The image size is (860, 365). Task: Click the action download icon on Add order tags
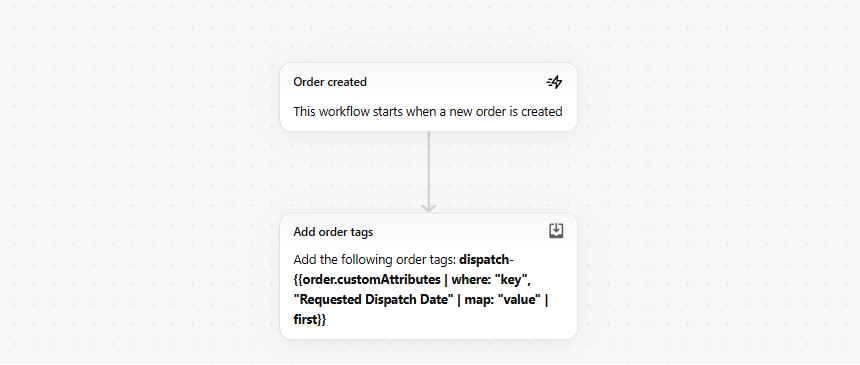[556, 231]
